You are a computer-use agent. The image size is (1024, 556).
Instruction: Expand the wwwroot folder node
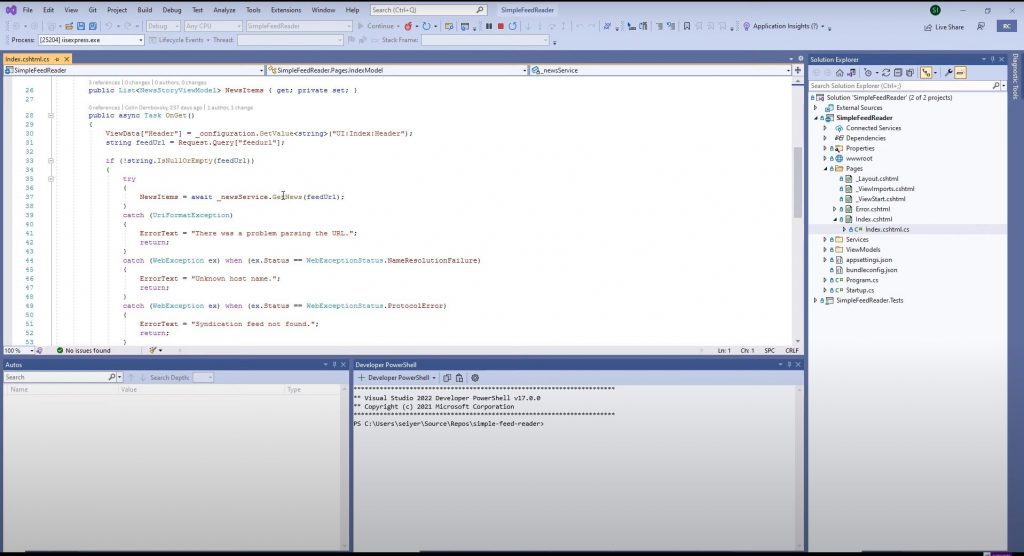(x=825, y=158)
